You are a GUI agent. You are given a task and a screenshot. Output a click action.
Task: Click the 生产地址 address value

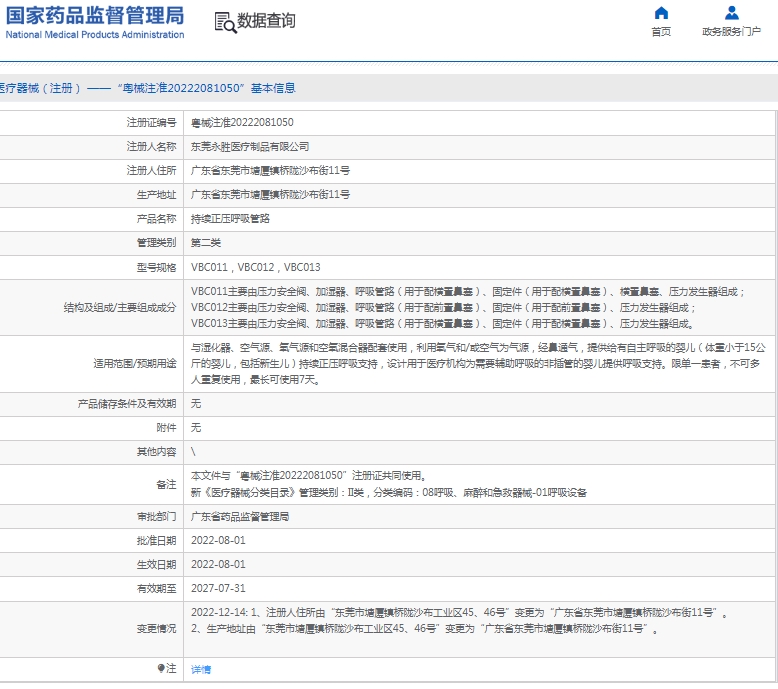(x=270, y=194)
